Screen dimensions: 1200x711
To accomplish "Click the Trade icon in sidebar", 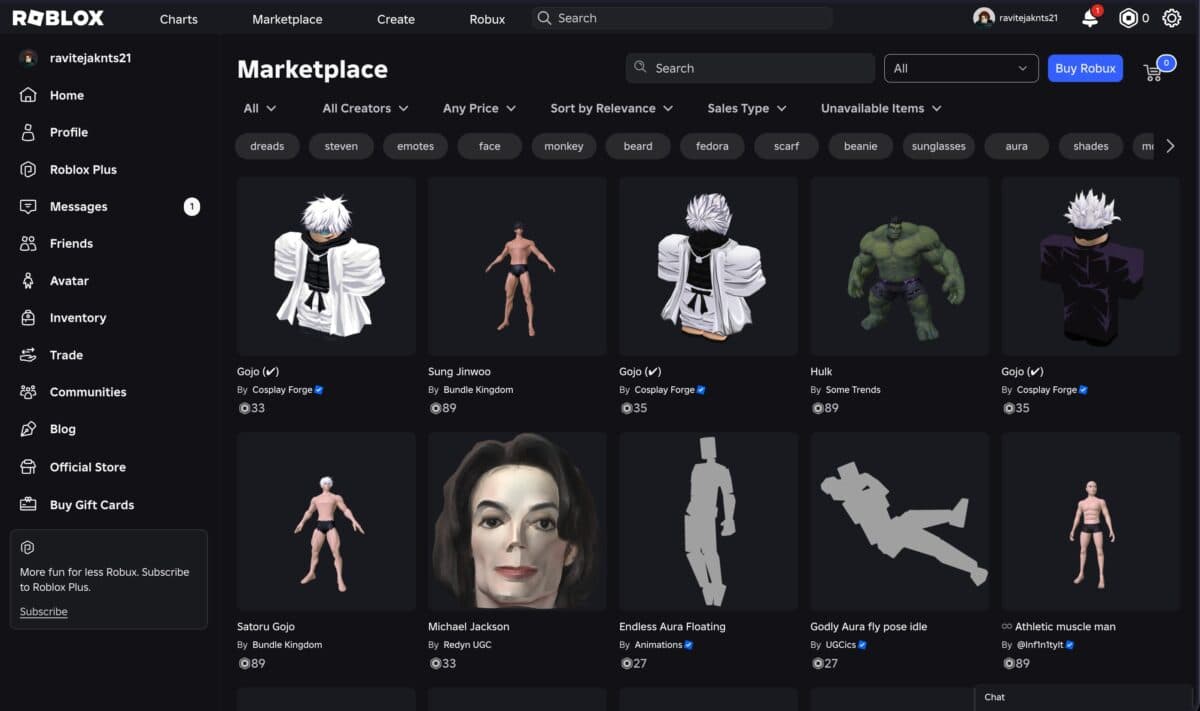I will tap(29, 355).
